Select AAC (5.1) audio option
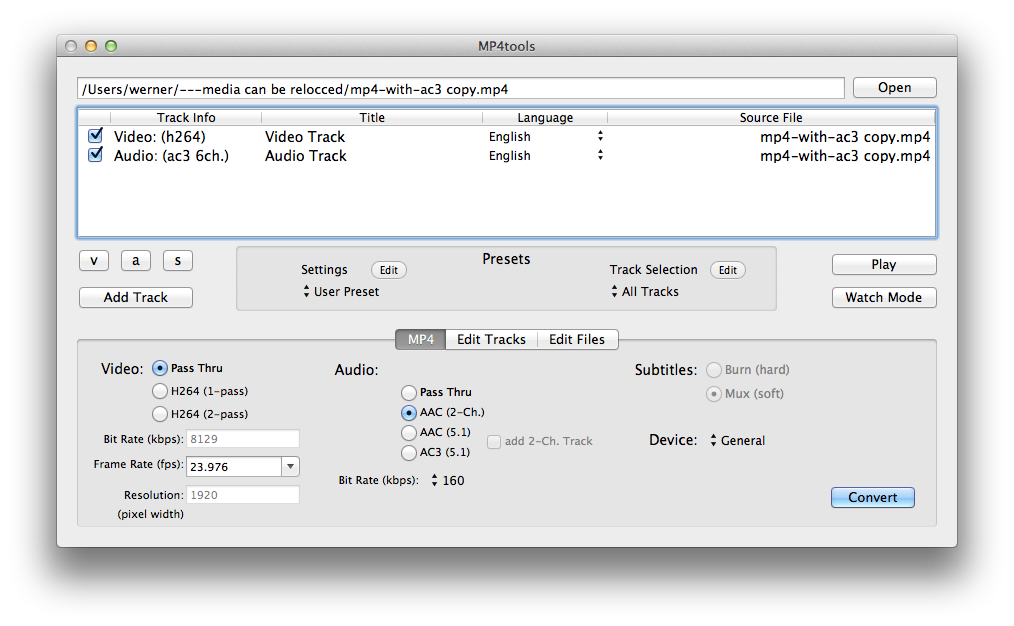The height and width of the screenshot is (626, 1014). coord(409,433)
